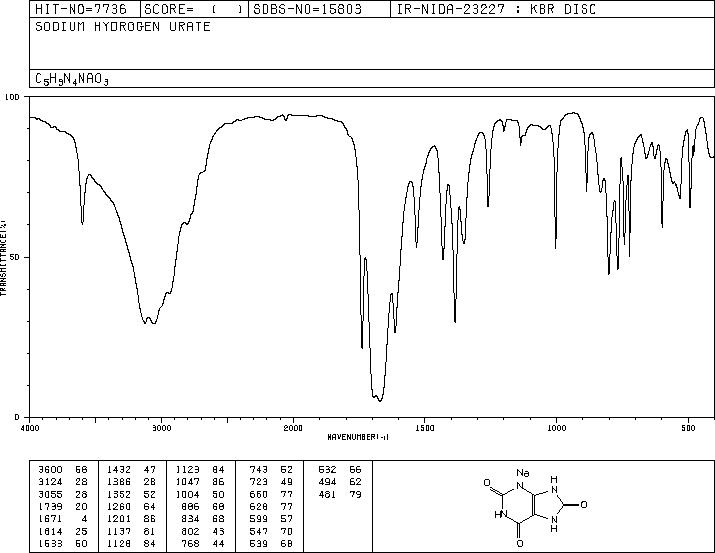Screen dimensions: 715x553
Task: Select peak table entry 1260
Action: pos(119,506)
